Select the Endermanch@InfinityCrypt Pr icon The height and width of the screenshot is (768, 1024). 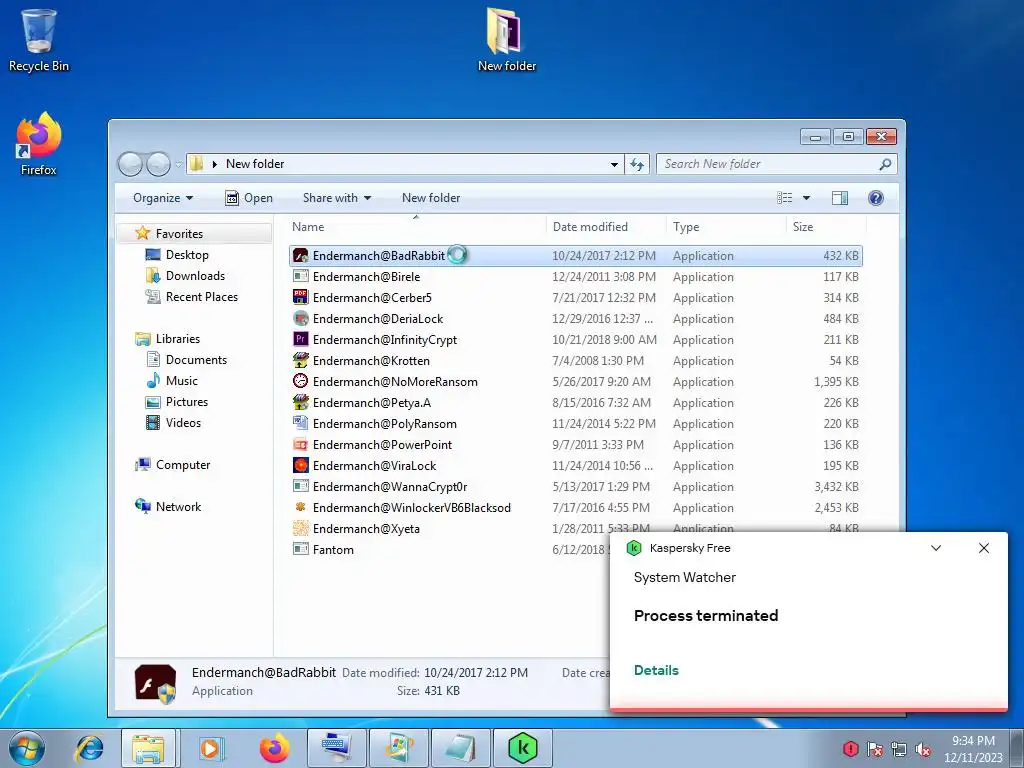[x=300, y=339]
